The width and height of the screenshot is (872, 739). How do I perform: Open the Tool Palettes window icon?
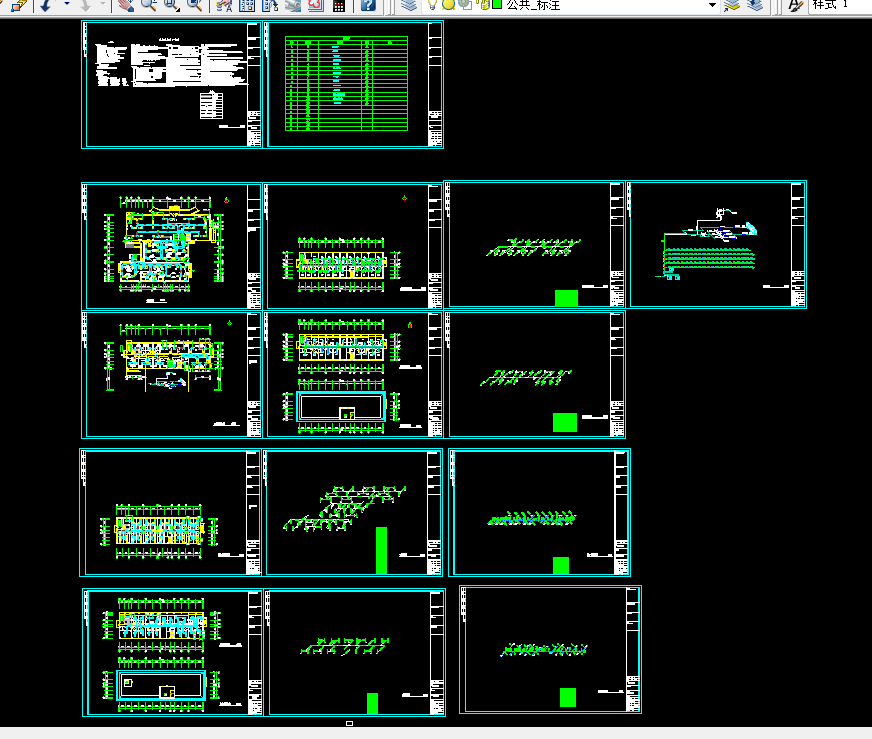coord(270,6)
